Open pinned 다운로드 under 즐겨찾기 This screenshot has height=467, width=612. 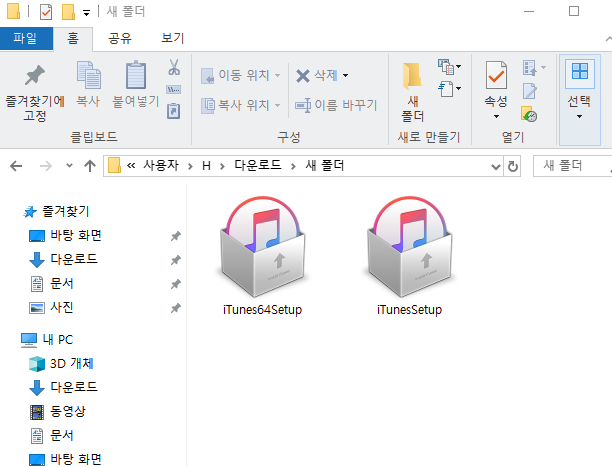[73, 259]
